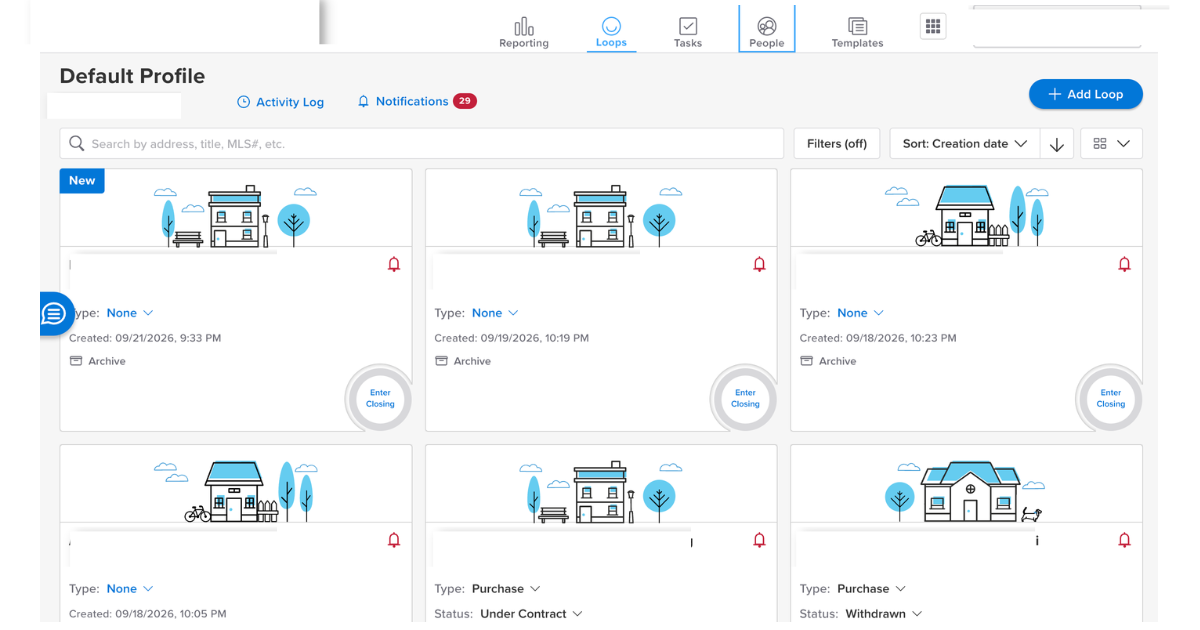
Task: Expand Type dropdown on the 10:23 PM loop
Action: click(x=860, y=313)
